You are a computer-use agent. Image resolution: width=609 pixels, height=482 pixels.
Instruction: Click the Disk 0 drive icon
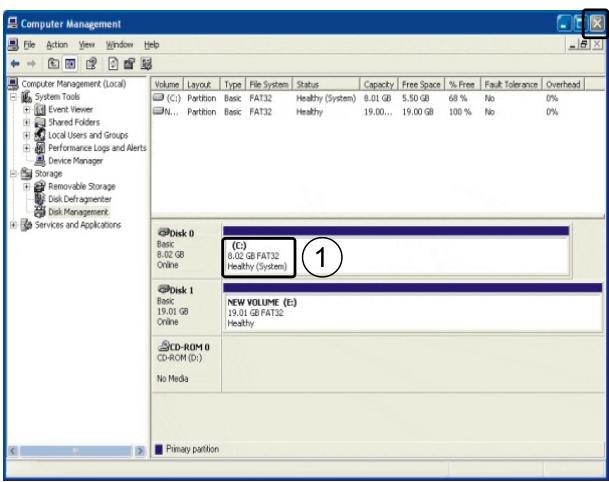163,232
